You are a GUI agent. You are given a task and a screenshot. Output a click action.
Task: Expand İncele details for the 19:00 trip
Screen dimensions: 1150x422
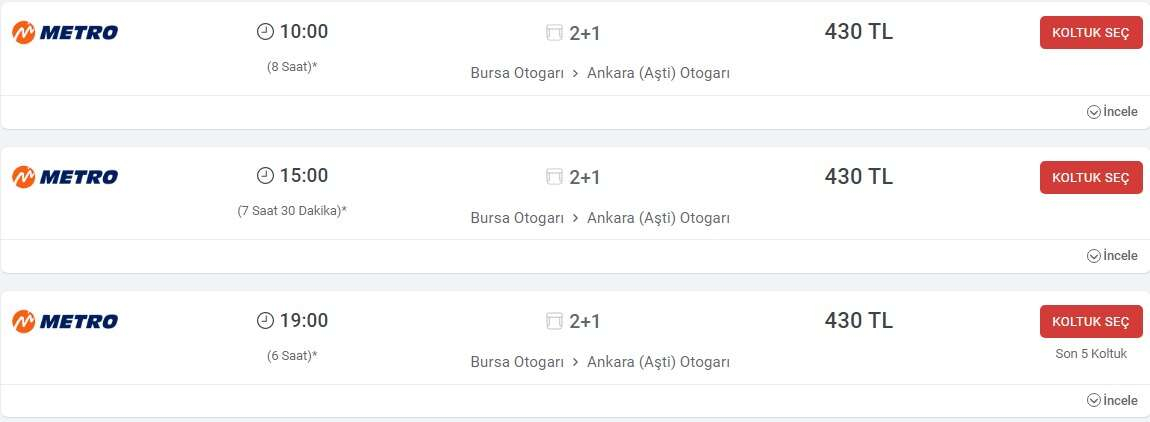(1112, 400)
